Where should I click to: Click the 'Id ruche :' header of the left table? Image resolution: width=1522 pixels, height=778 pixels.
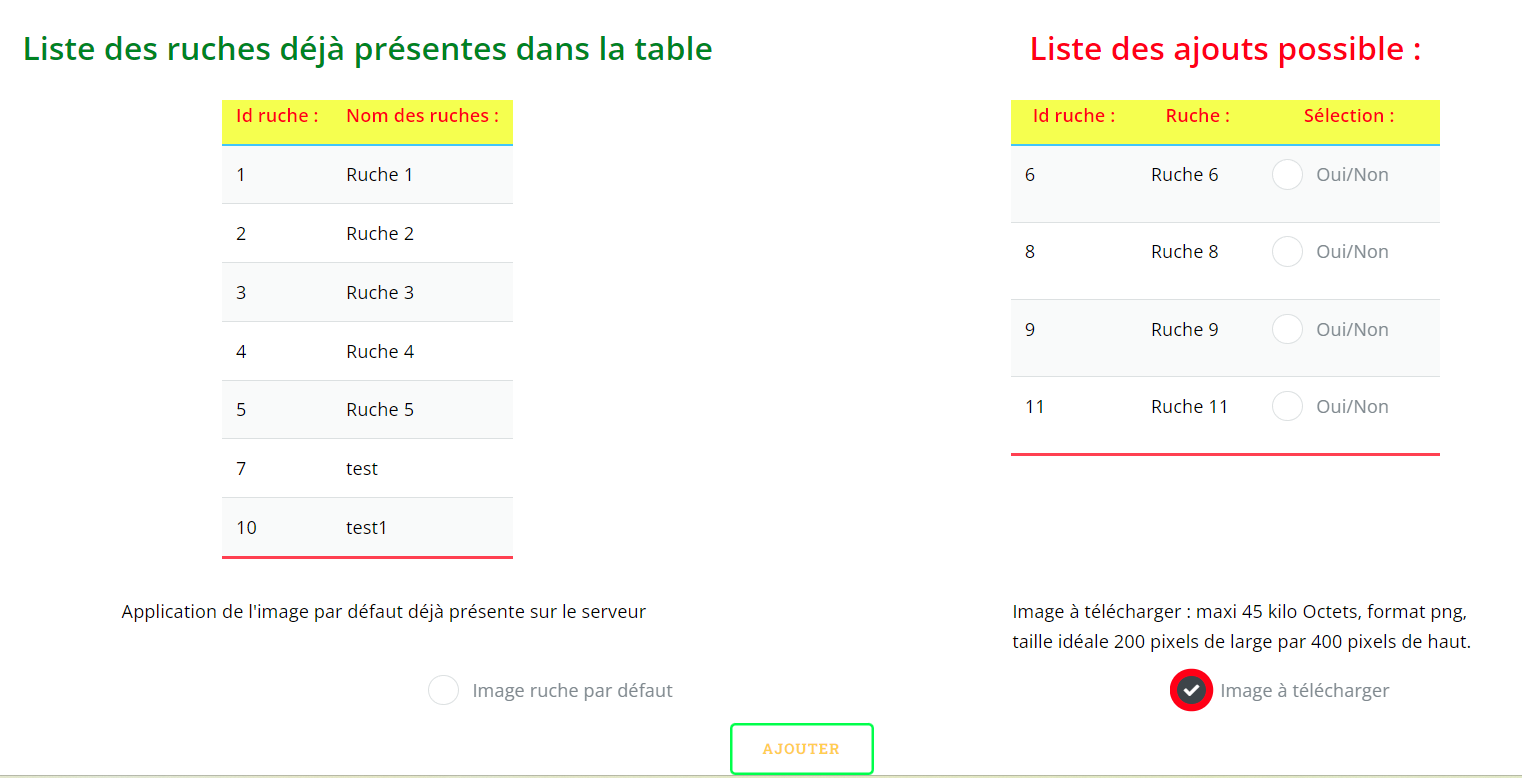click(277, 115)
